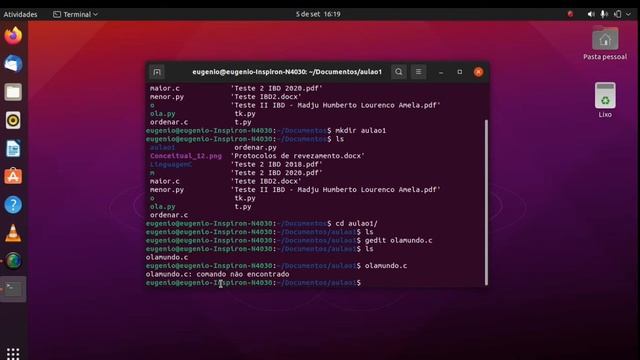Maximize the terminal window
This screenshot has height=360, width=640.
460,72
